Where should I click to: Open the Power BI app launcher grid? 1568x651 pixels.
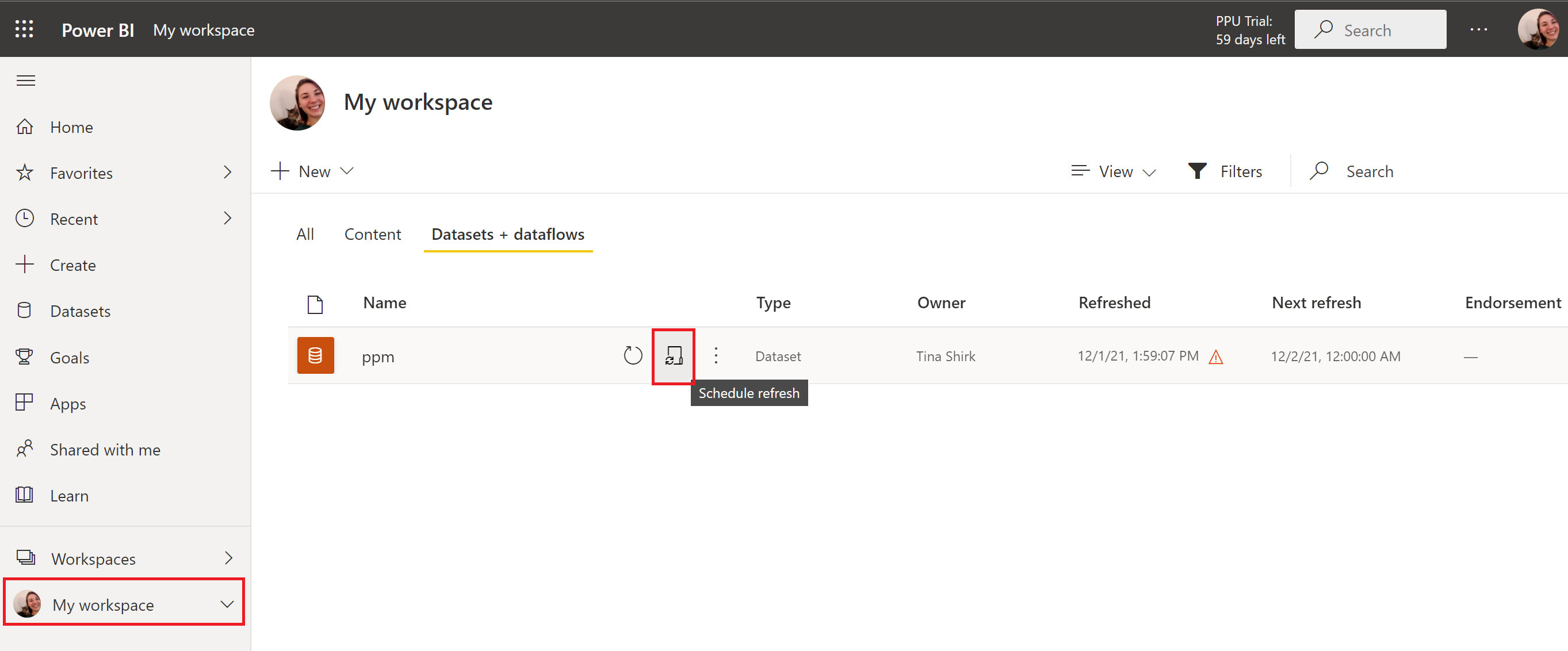coord(24,29)
